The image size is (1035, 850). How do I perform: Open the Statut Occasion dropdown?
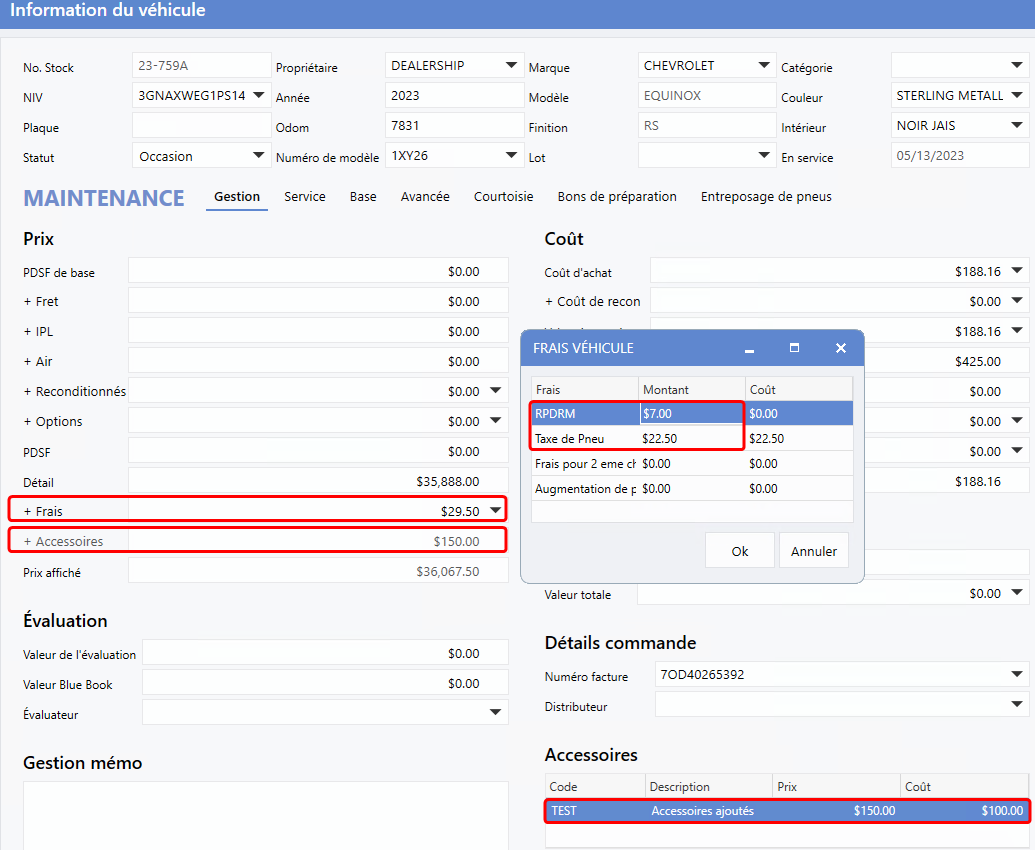(x=258, y=156)
